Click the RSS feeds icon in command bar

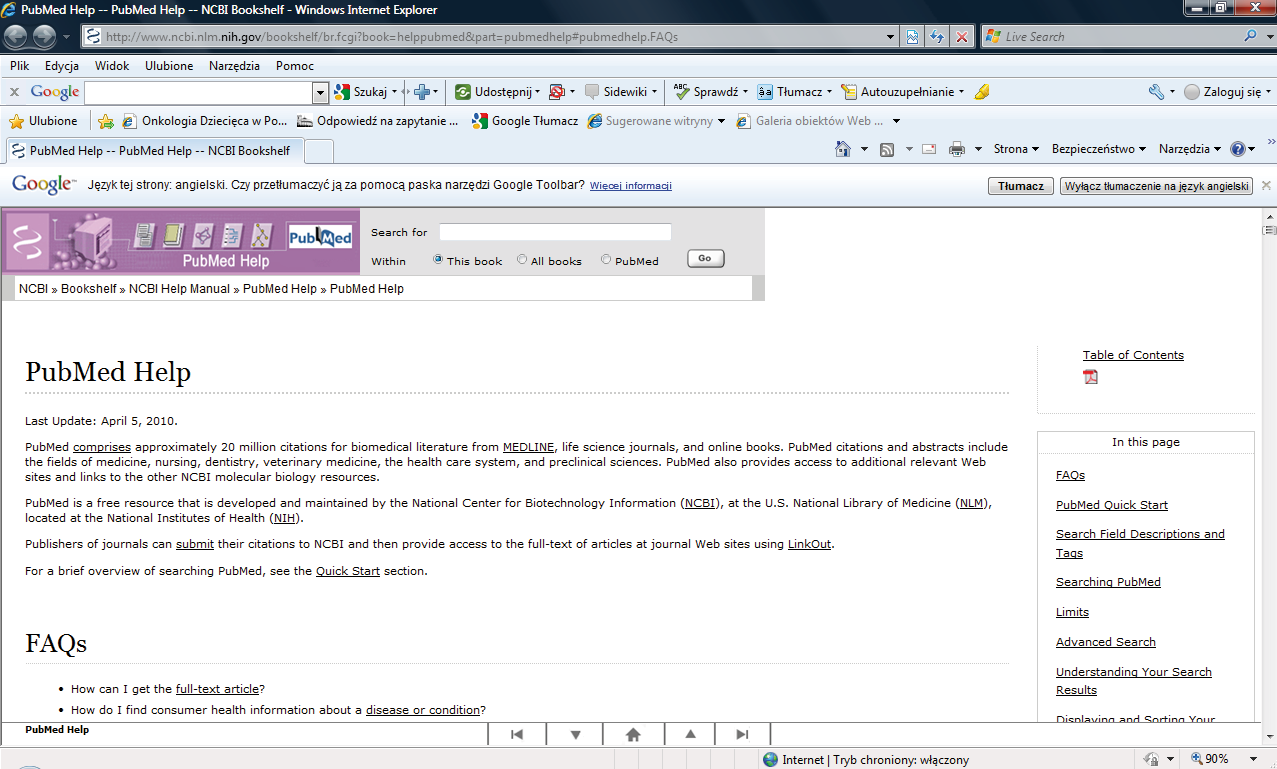click(x=887, y=149)
